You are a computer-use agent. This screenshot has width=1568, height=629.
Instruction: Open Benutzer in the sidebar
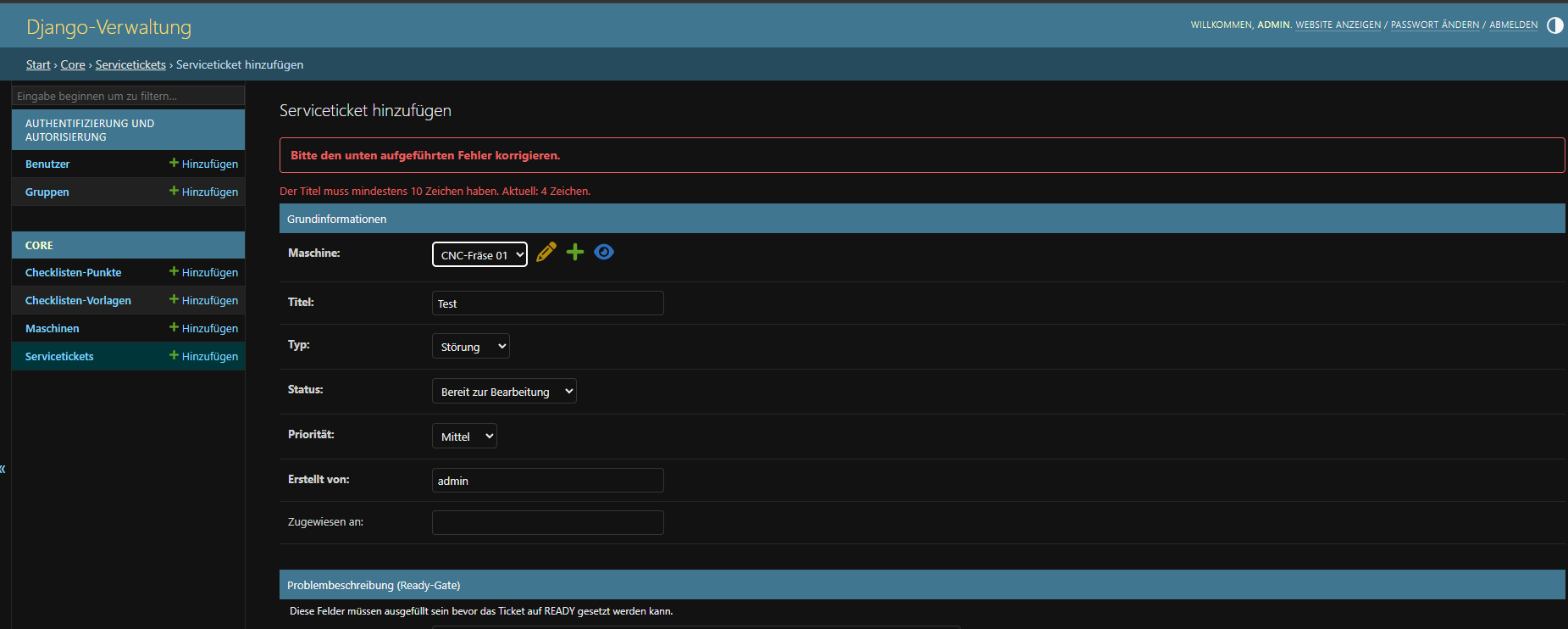coord(47,164)
